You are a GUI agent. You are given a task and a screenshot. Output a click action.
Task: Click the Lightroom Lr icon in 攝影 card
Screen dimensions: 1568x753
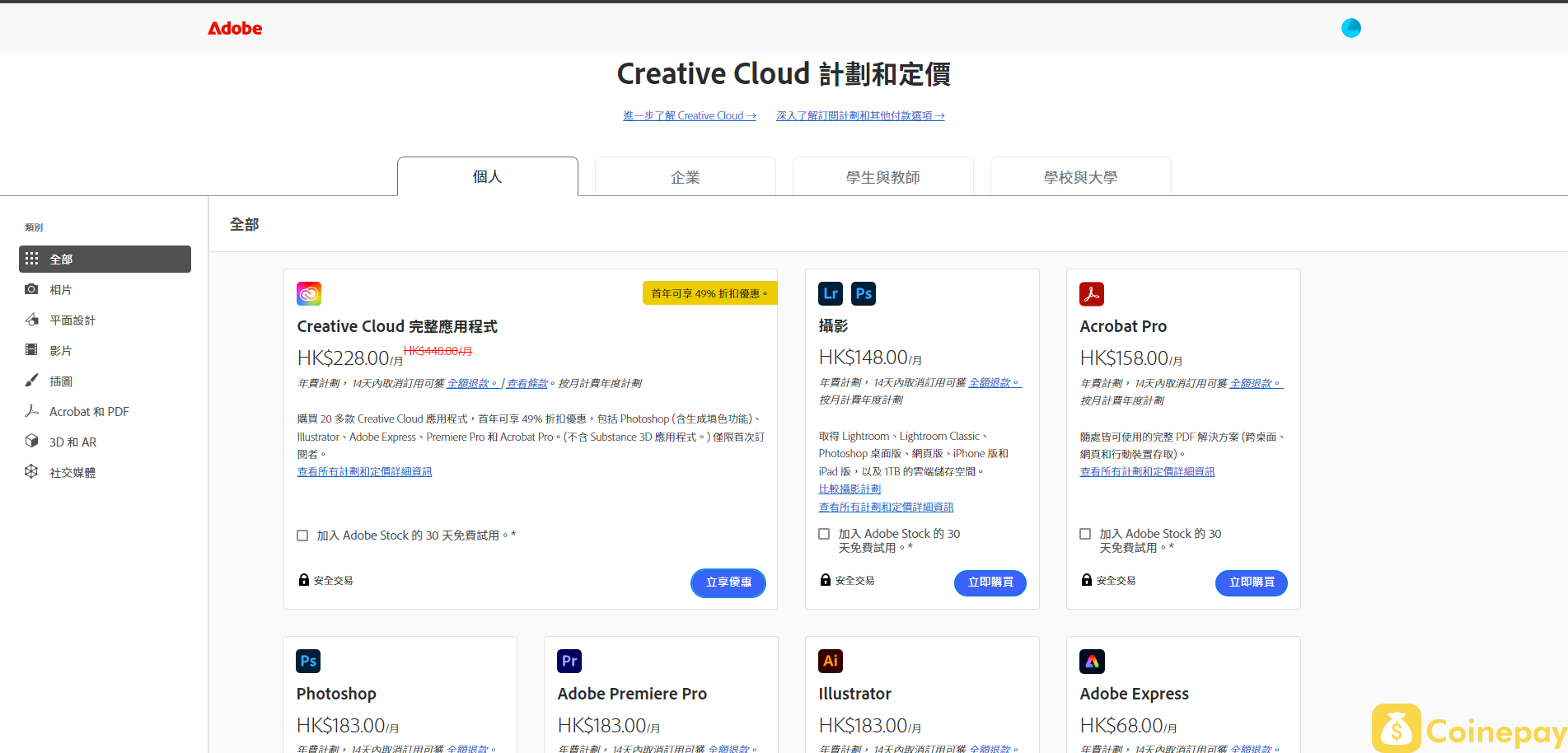point(831,293)
